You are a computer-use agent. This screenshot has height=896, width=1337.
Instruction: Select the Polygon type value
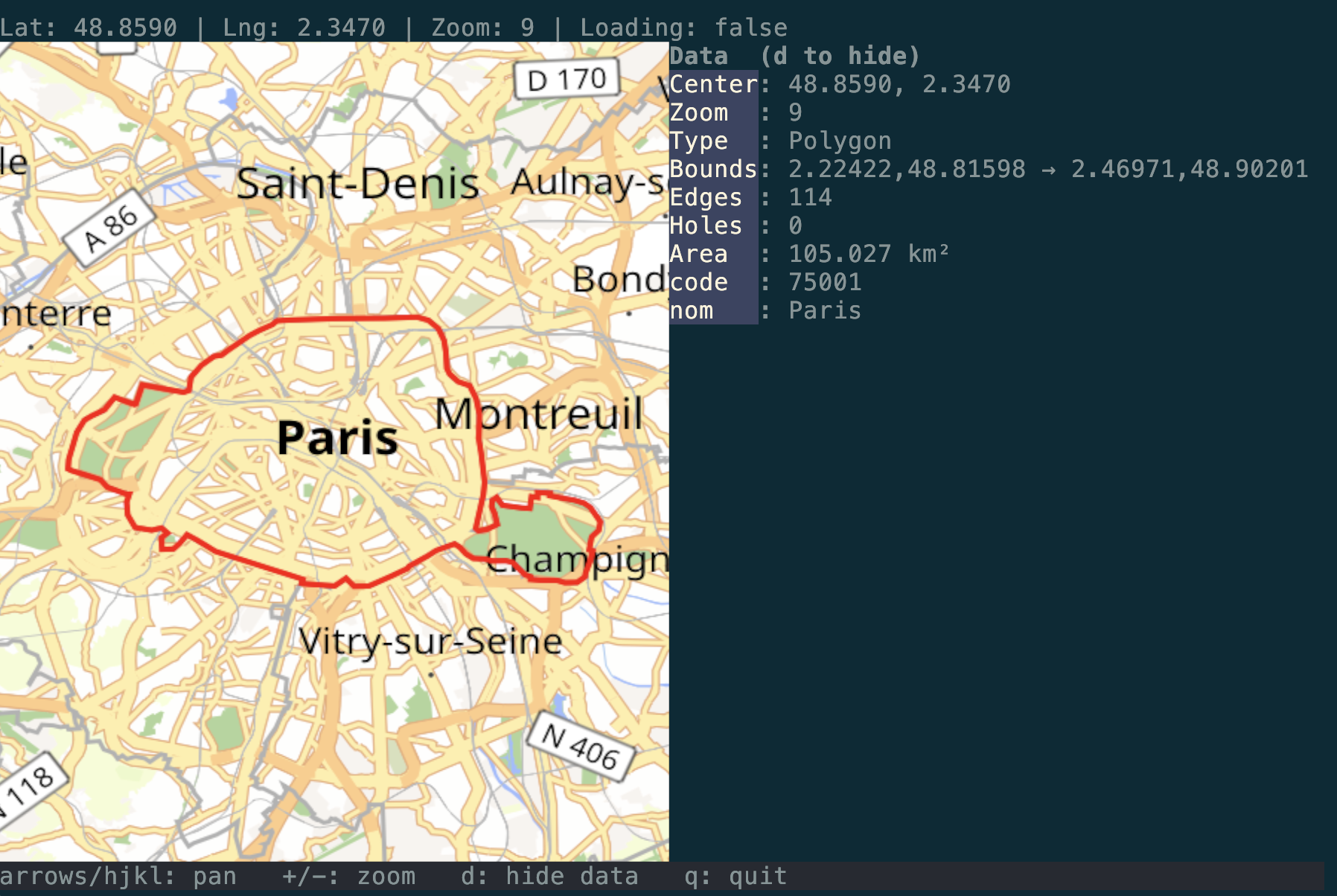pos(840,141)
